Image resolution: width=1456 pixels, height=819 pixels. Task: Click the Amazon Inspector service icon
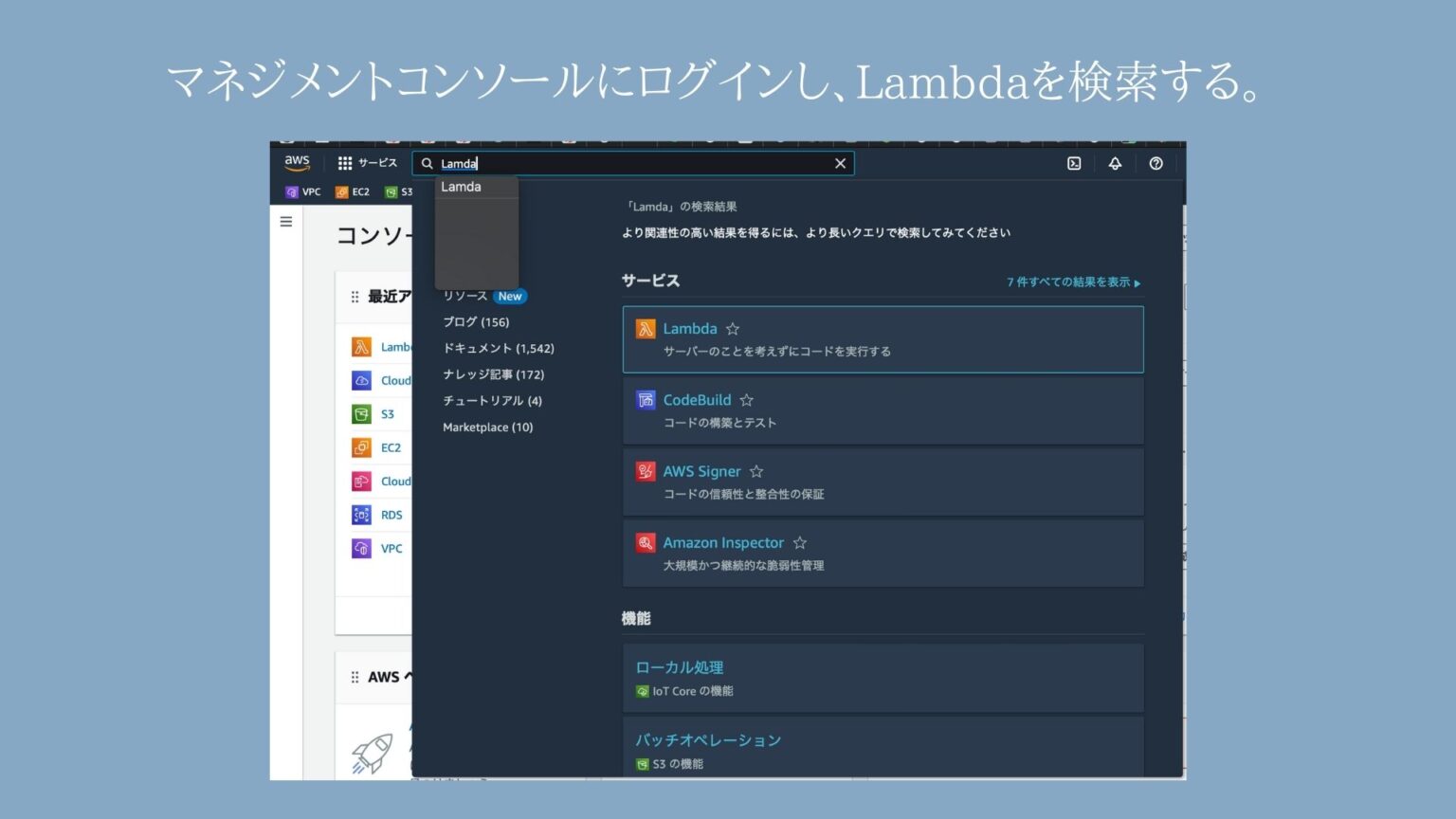pos(646,542)
